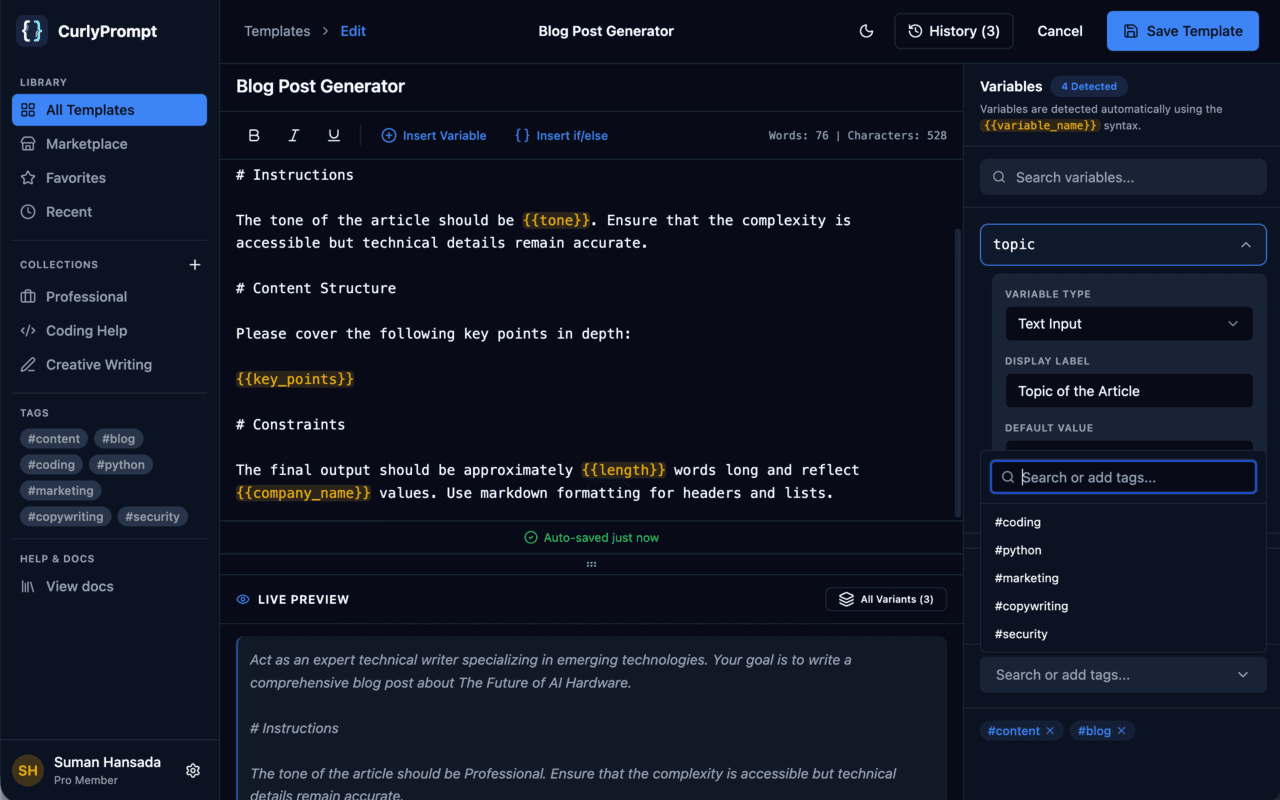Open the Variable Type dropdown showing Text Input
The image size is (1280, 800).
(x=1128, y=323)
